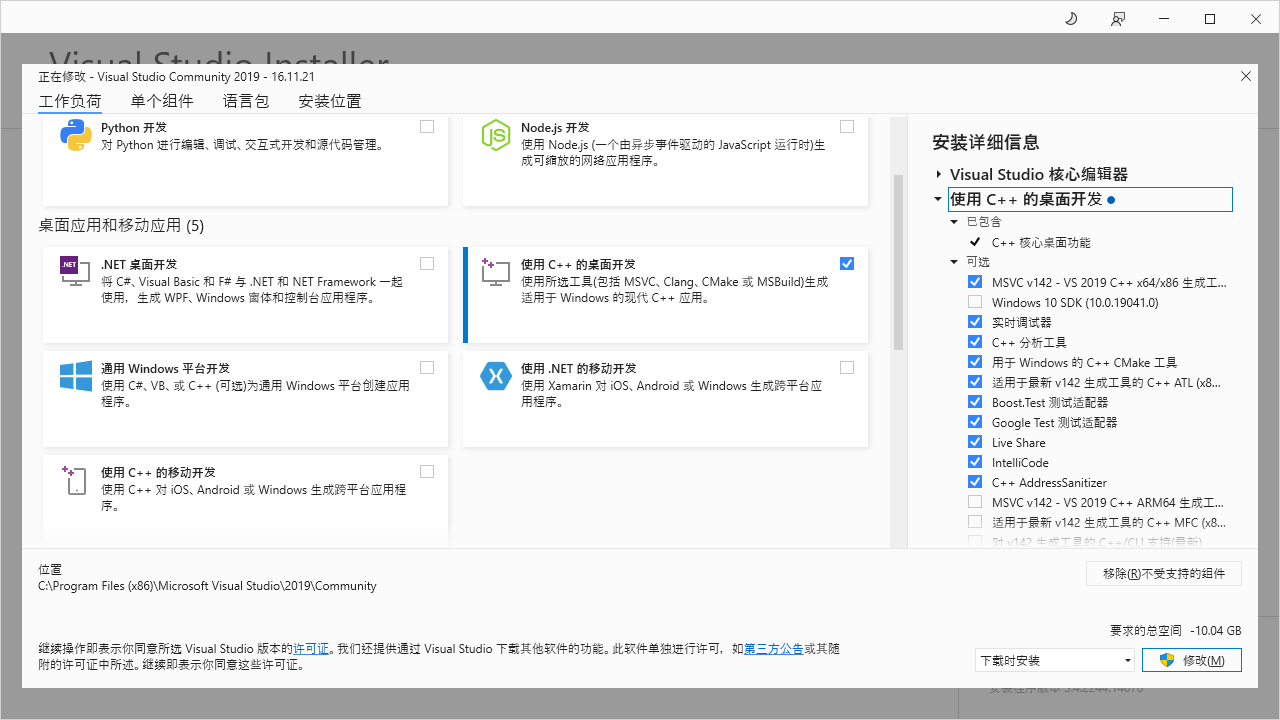
Task: Enable Windows 10 SDK (10.0.19041.0) option
Action: click(x=975, y=302)
